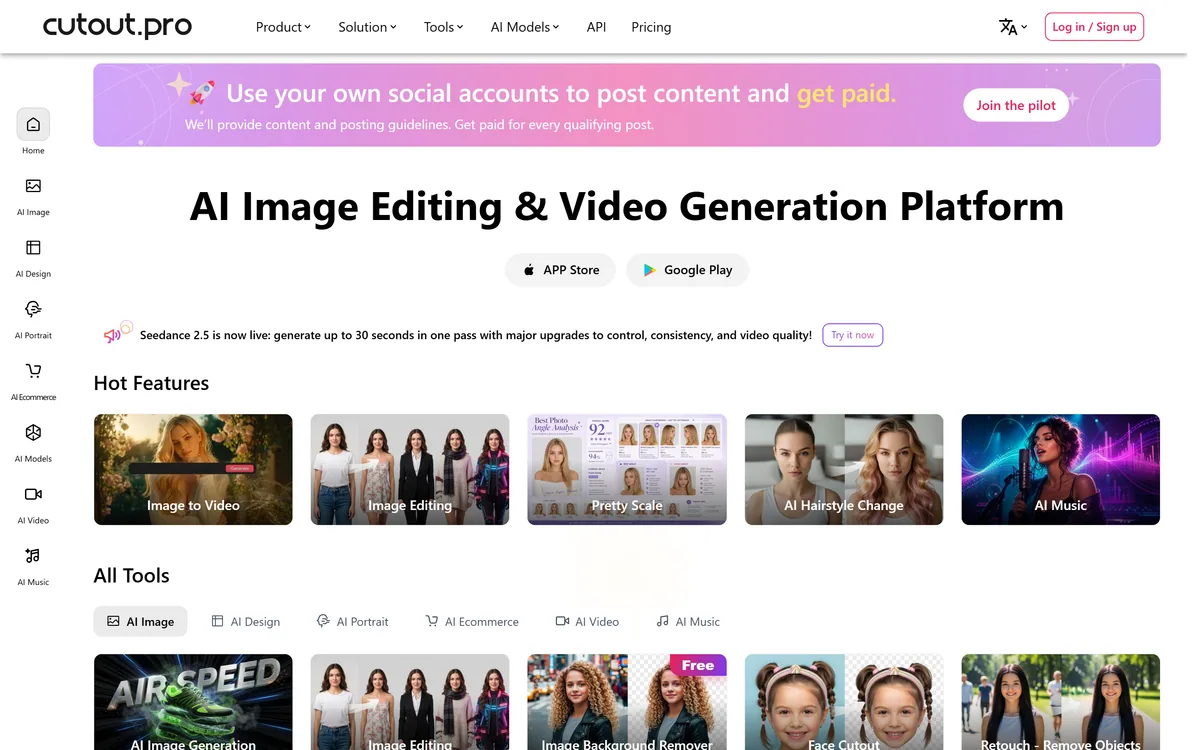Open AI Video in the sidebar
Viewport: 1200px width, 750px height.
[33, 494]
